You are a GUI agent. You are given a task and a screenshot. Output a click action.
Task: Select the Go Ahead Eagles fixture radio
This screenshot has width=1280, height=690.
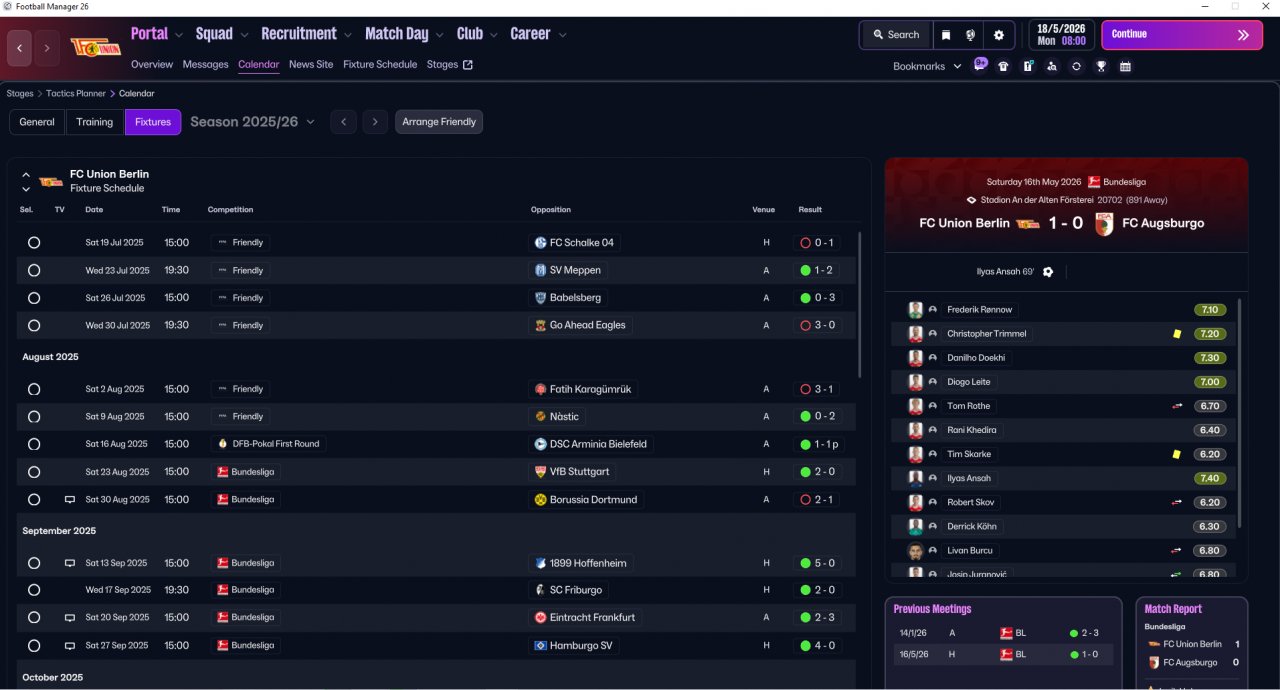click(34, 326)
